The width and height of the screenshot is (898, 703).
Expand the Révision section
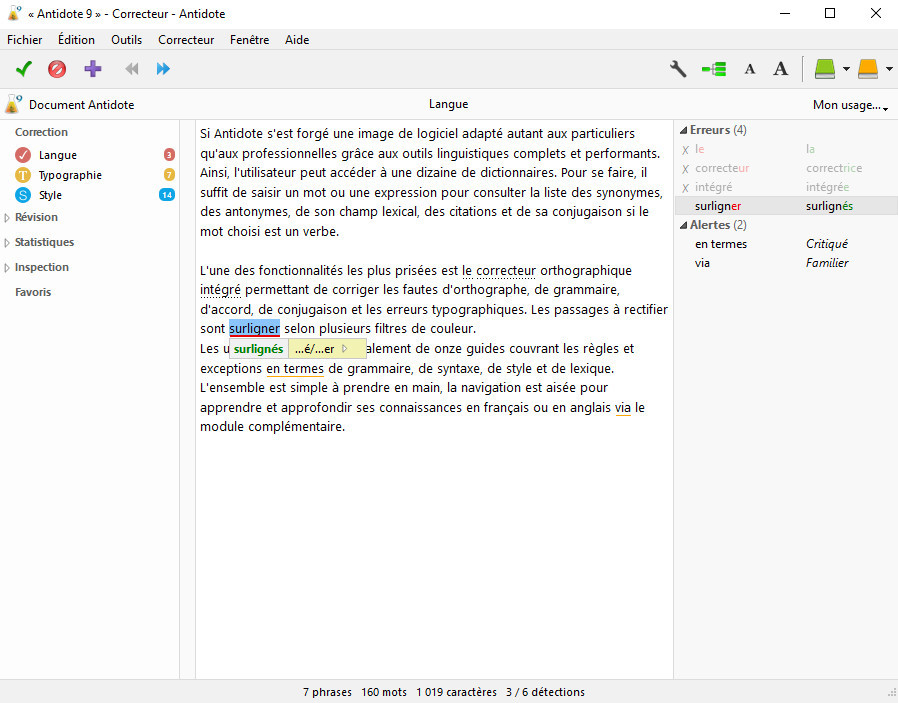[x=7, y=218]
